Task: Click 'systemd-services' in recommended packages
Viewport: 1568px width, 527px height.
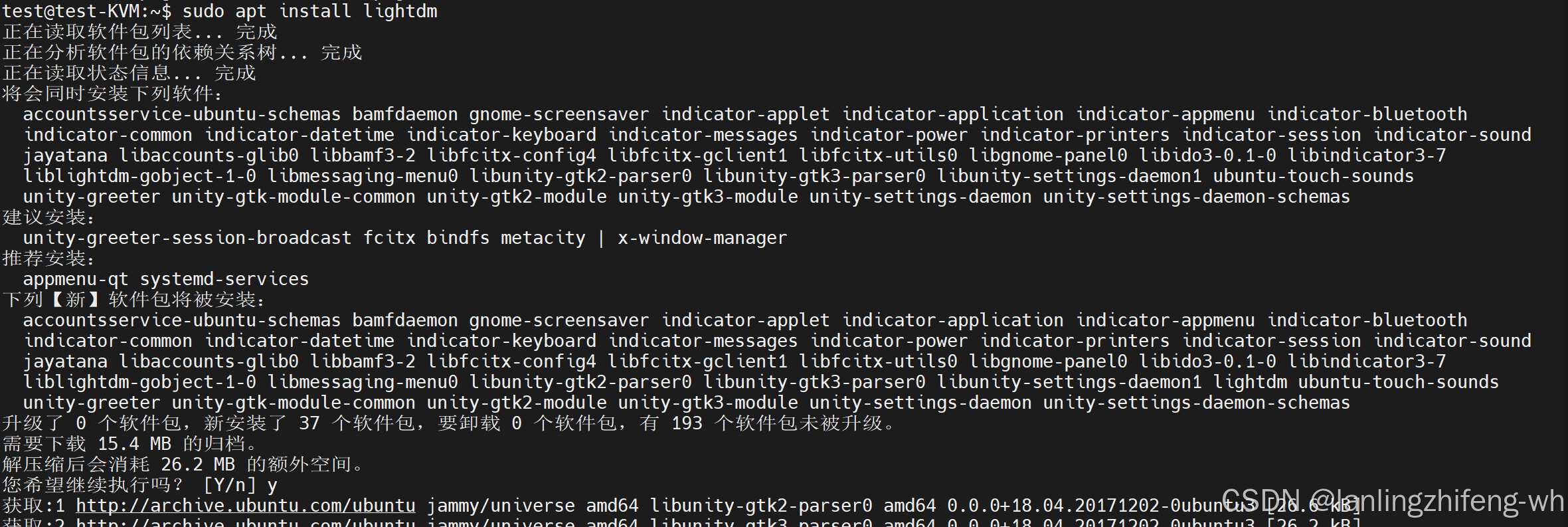Action: click(x=224, y=279)
